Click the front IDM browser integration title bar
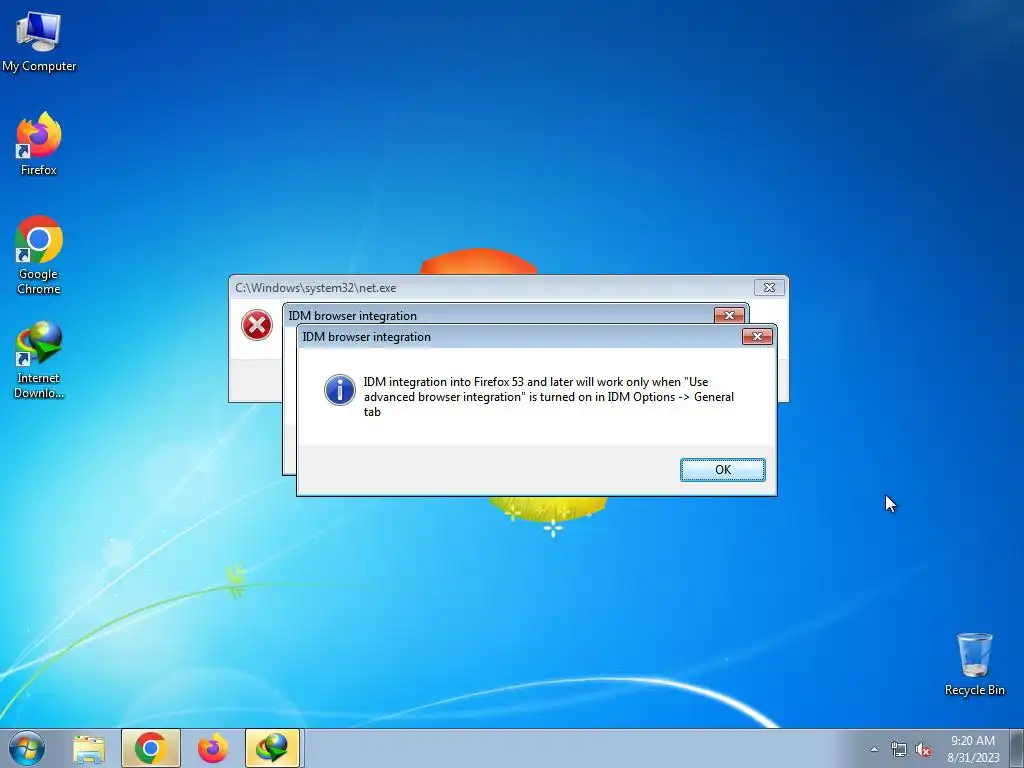 (x=519, y=337)
